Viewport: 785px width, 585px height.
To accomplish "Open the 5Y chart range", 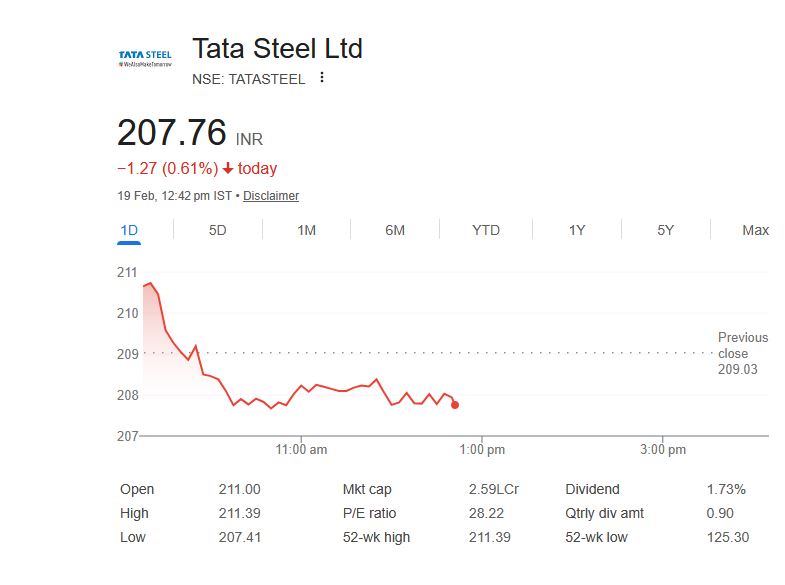I will click(x=665, y=230).
